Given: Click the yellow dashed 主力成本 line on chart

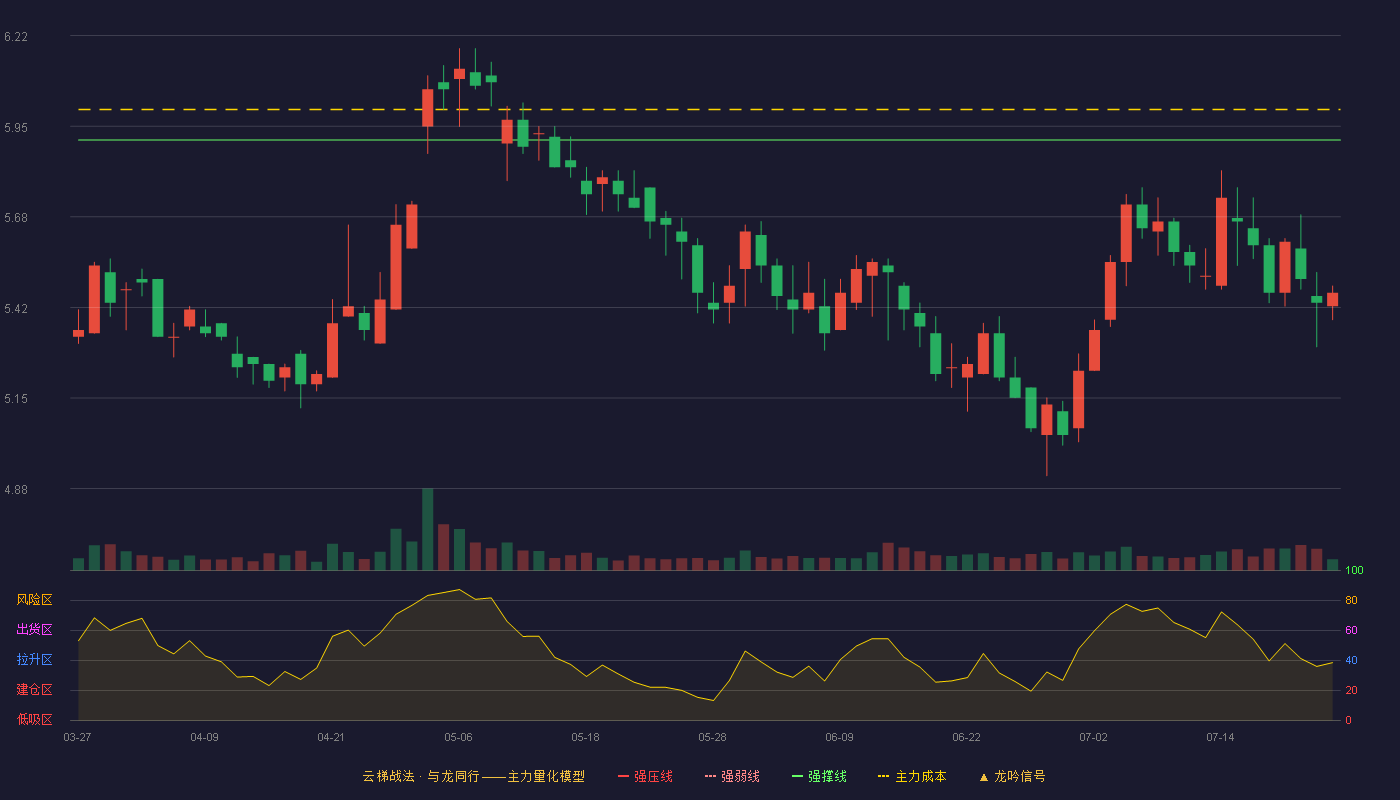Looking at the screenshot, I should coord(708,109).
